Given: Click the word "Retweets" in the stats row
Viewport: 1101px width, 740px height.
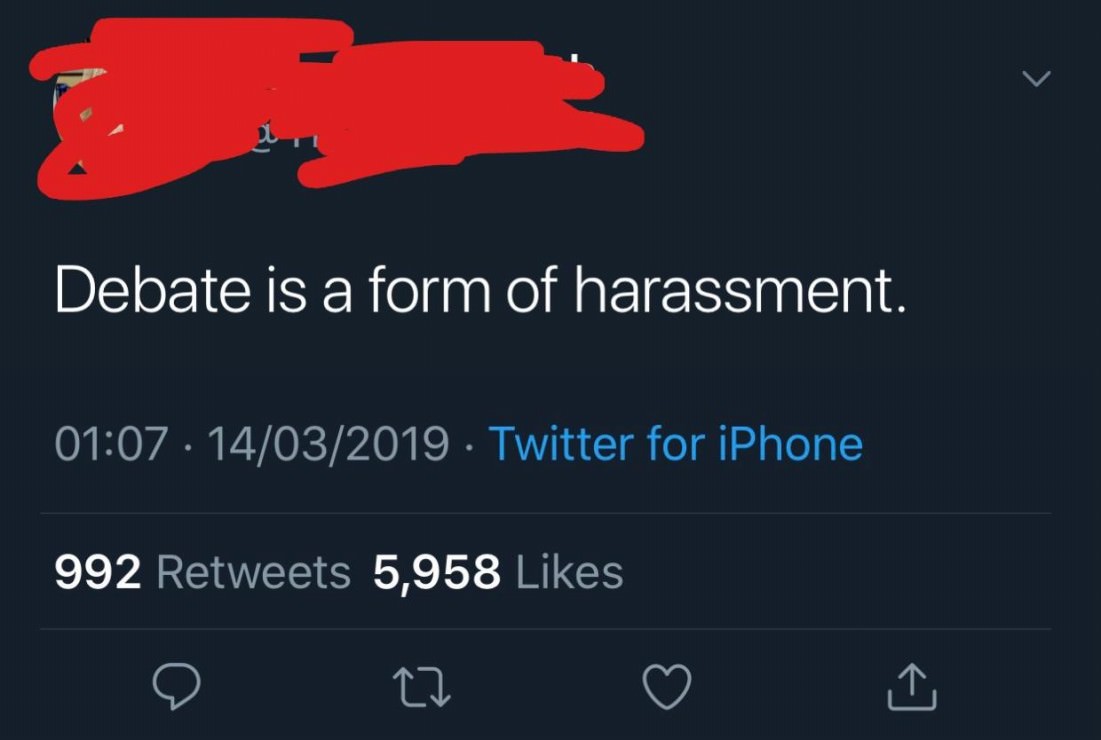Looking at the screenshot, I should pos(254,573).
